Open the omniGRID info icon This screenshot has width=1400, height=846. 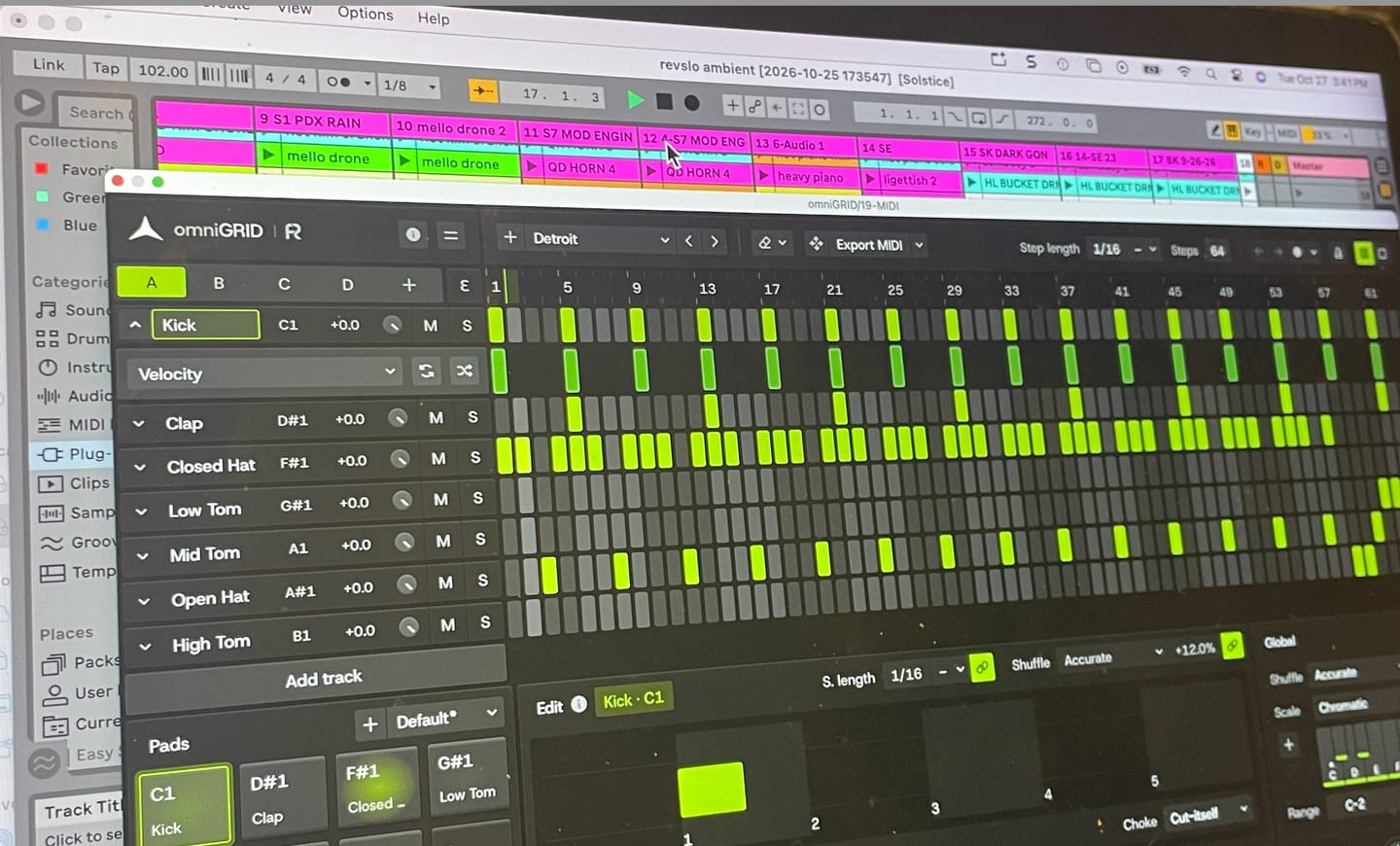pos(413,234)
